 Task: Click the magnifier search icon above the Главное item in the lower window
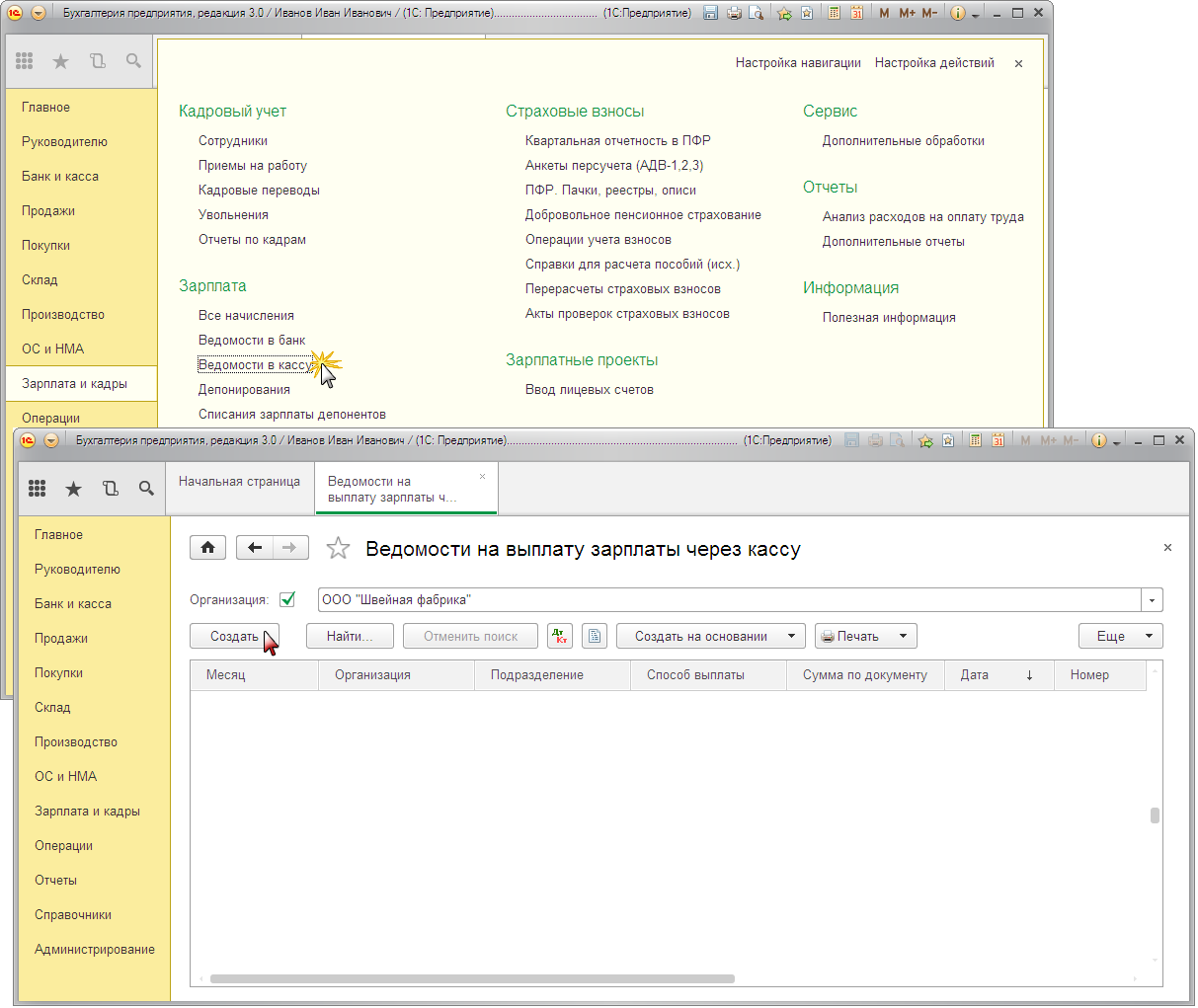[146, 489]
